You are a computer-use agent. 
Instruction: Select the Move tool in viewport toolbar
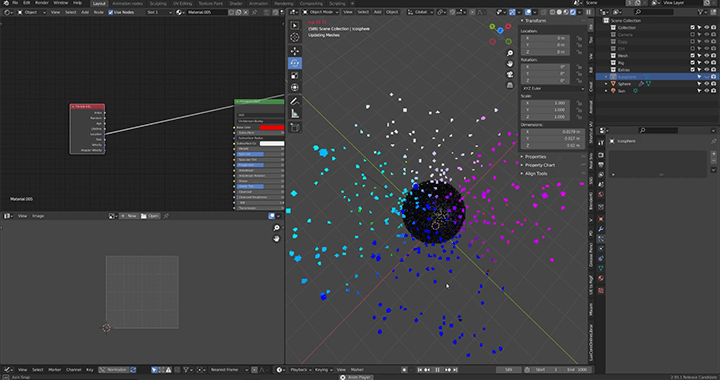point(295,51)
